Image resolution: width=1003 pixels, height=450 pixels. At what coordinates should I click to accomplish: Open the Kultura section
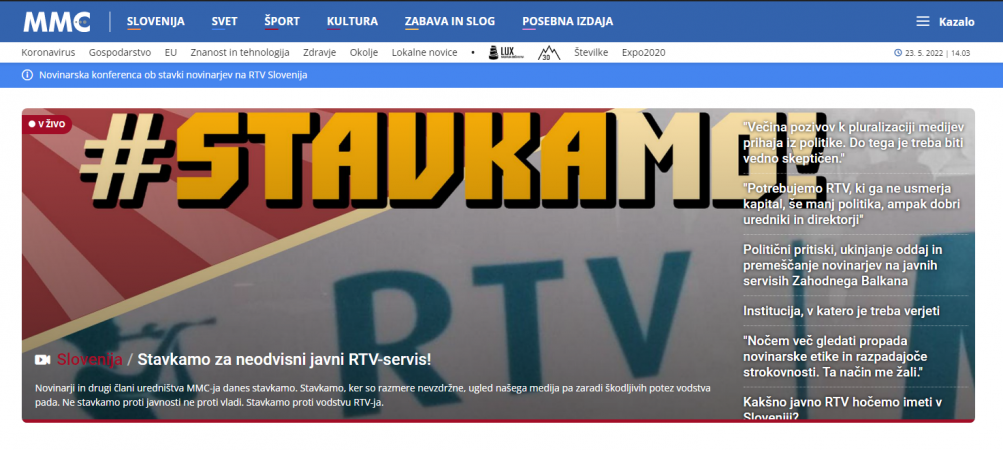point(352,22)
